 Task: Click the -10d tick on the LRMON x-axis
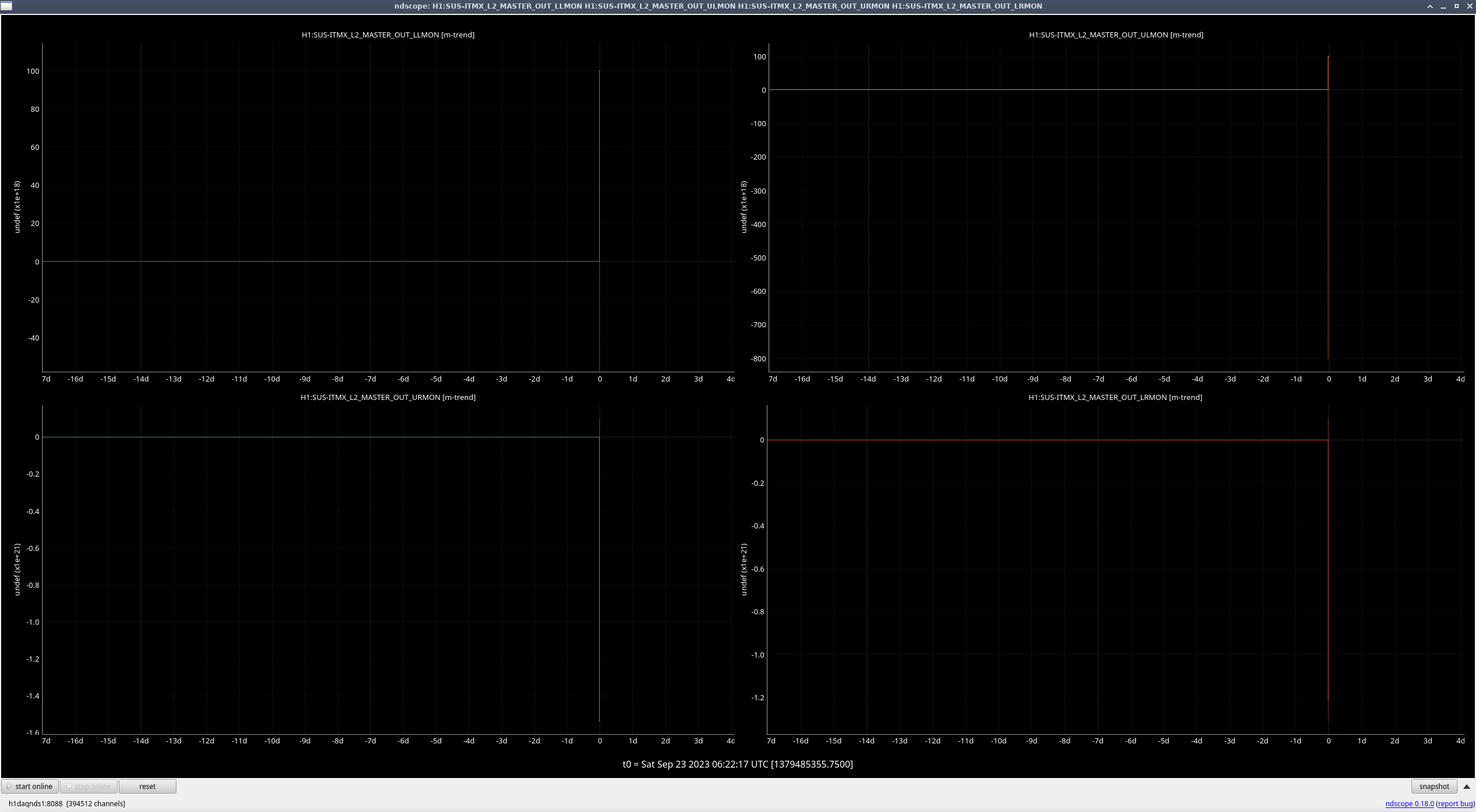click(999, 741)
